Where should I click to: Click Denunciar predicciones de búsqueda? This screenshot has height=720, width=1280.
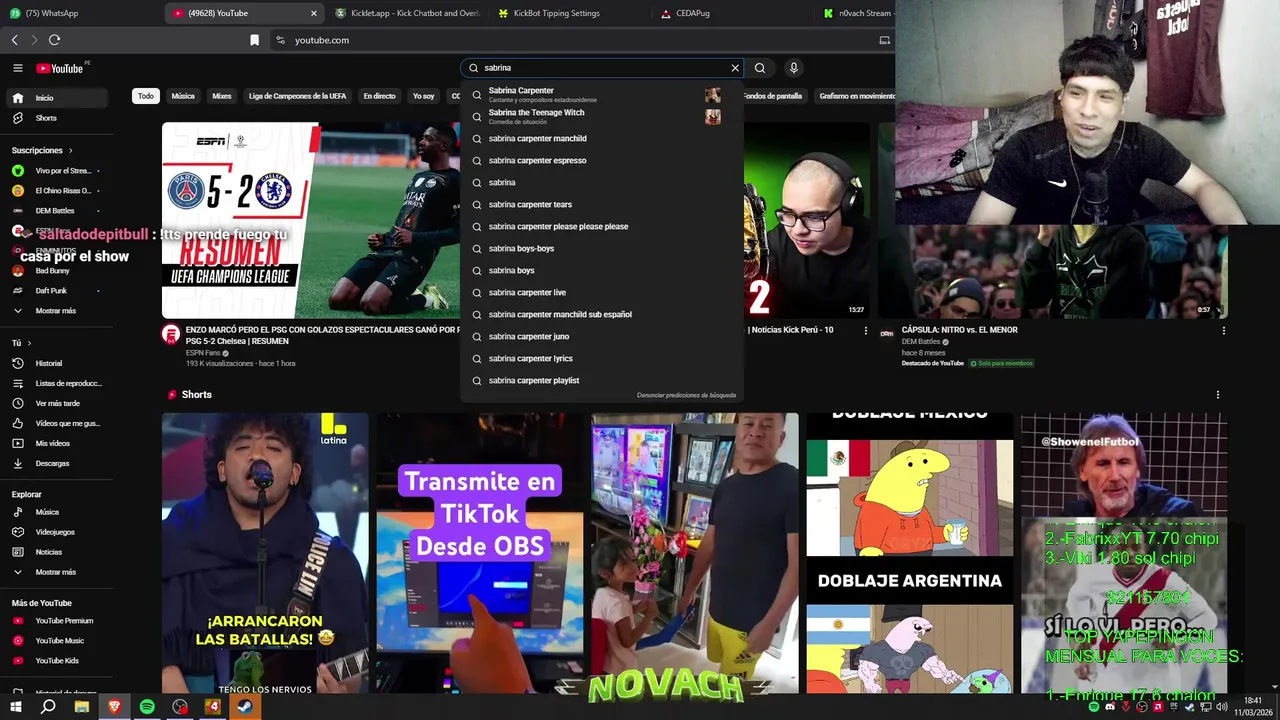point(686,395)
